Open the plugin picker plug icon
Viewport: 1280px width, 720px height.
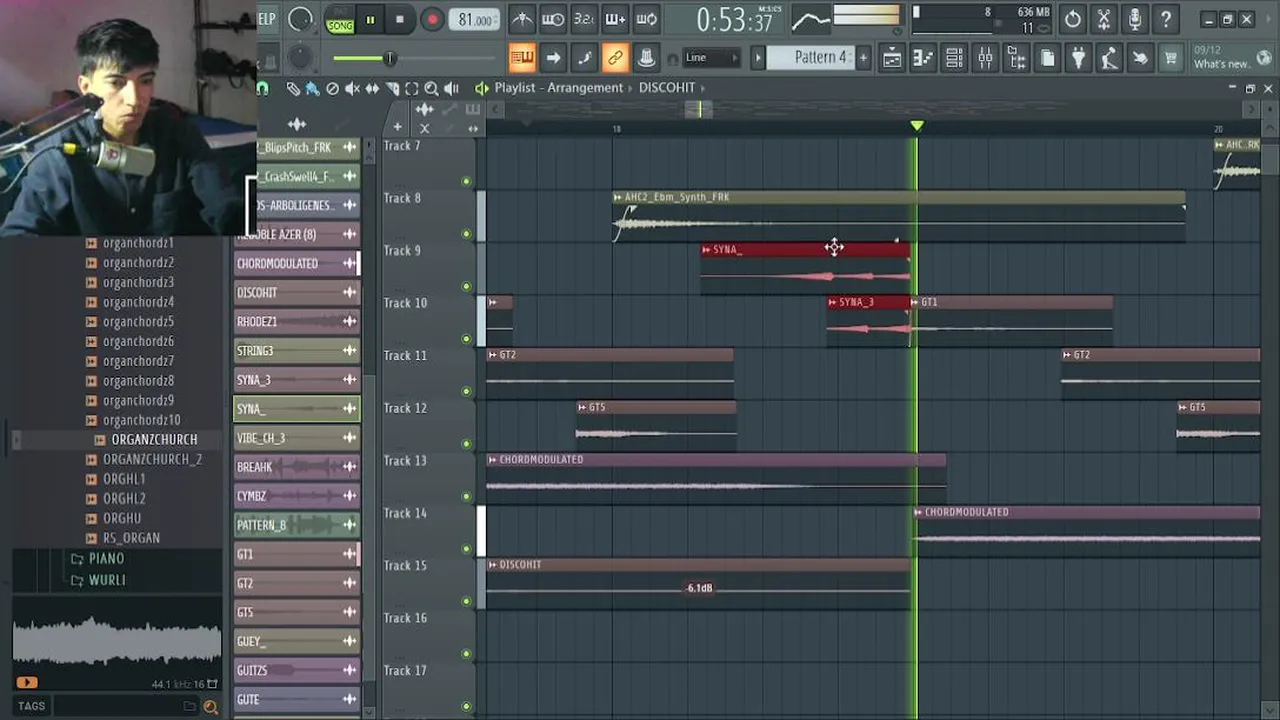click(1078, 58)
